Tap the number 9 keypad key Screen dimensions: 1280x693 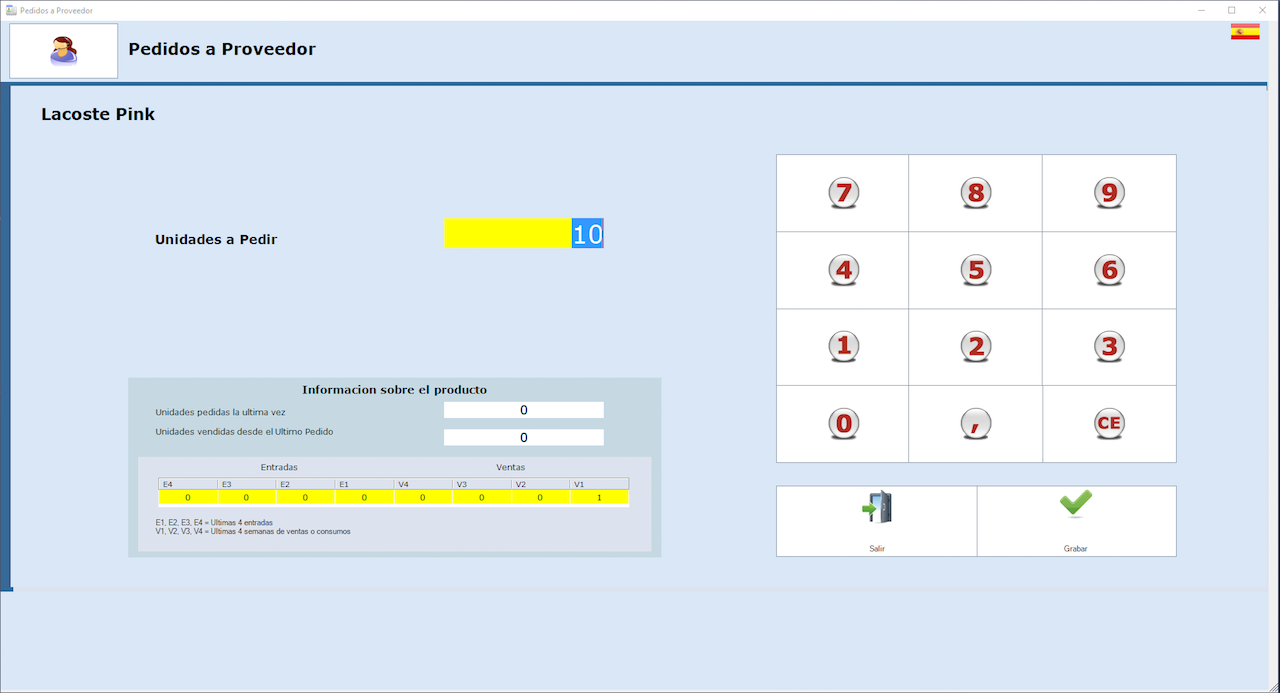(1109, 193)
